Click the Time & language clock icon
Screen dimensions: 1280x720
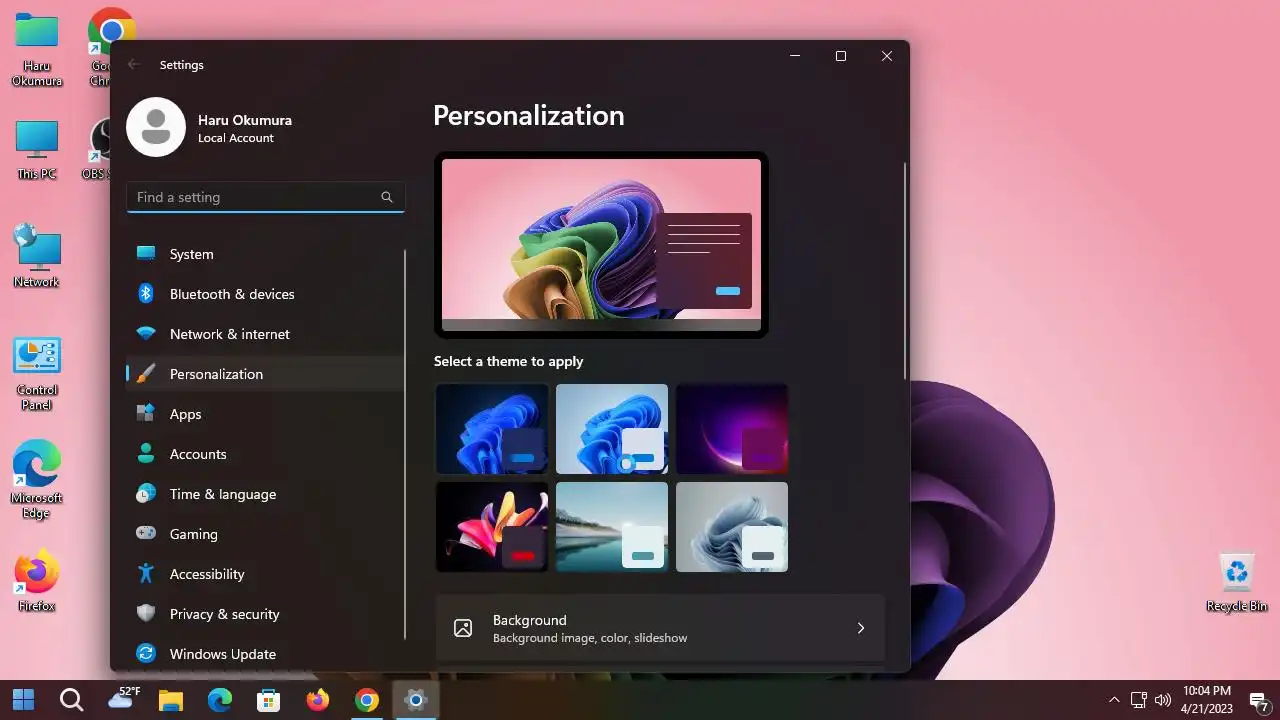tap(146, 493)
